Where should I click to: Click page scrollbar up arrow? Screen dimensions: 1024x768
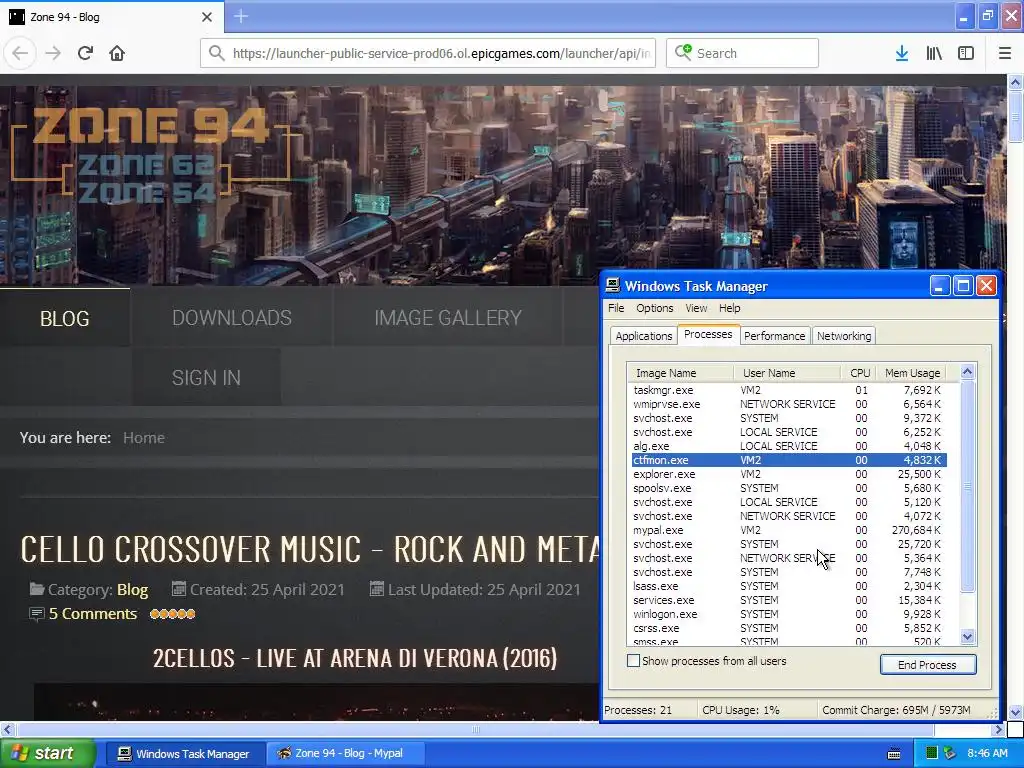pos(1015,83)
